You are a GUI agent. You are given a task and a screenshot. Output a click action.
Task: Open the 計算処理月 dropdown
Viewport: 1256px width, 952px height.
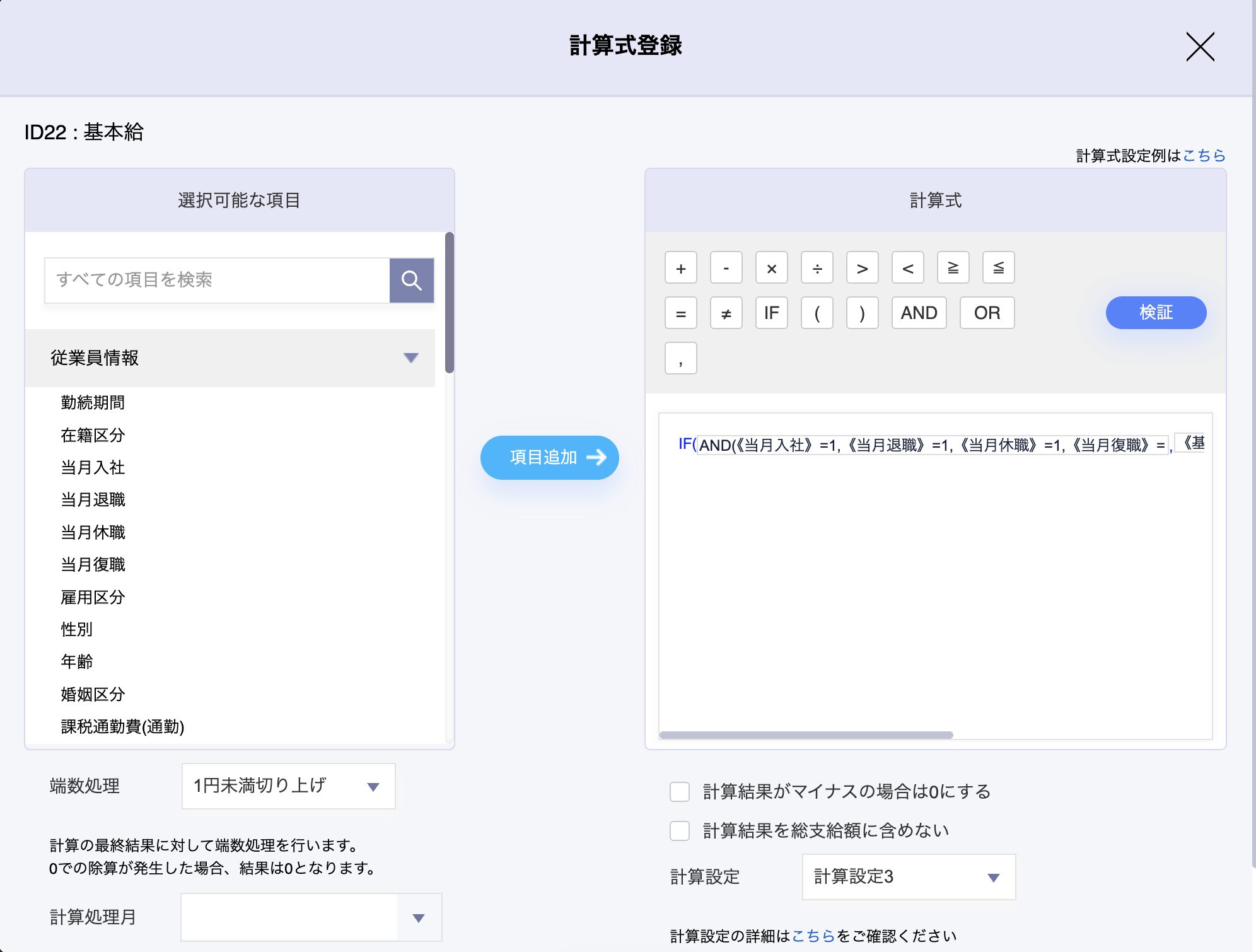click(x=311, y=917)
